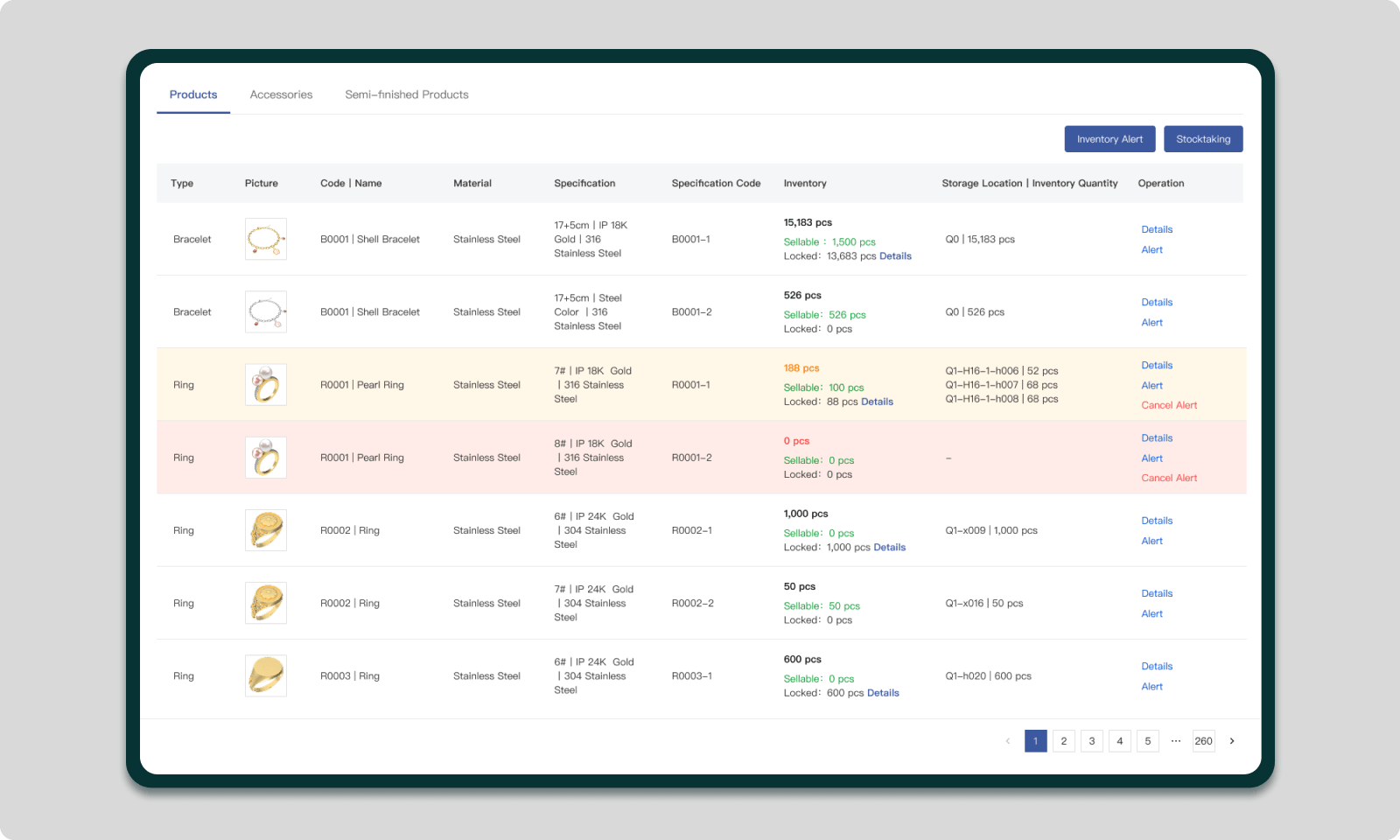Open locked Details for 1,000 pcs

click(889, 547)
